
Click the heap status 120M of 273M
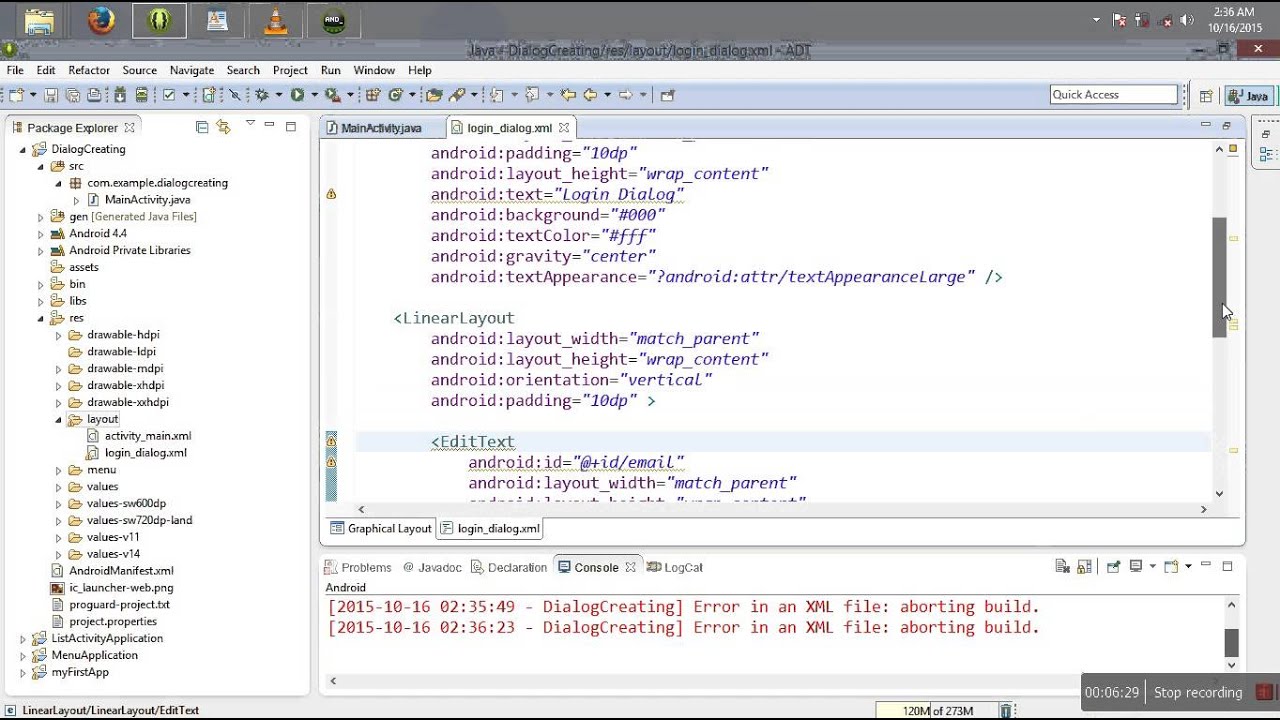coord(937,711)
